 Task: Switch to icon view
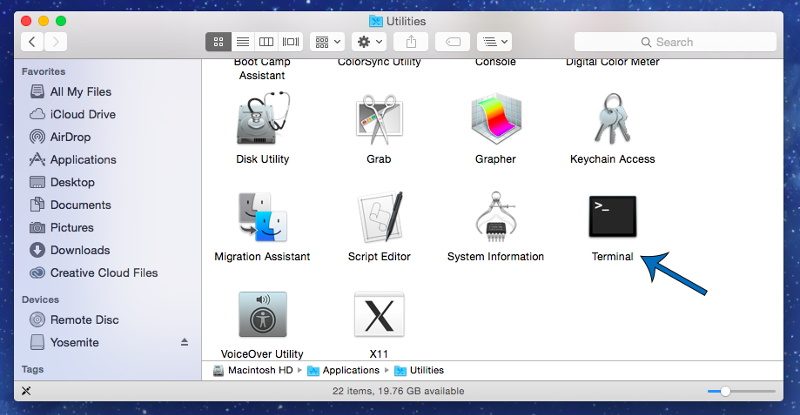point(218,42)
